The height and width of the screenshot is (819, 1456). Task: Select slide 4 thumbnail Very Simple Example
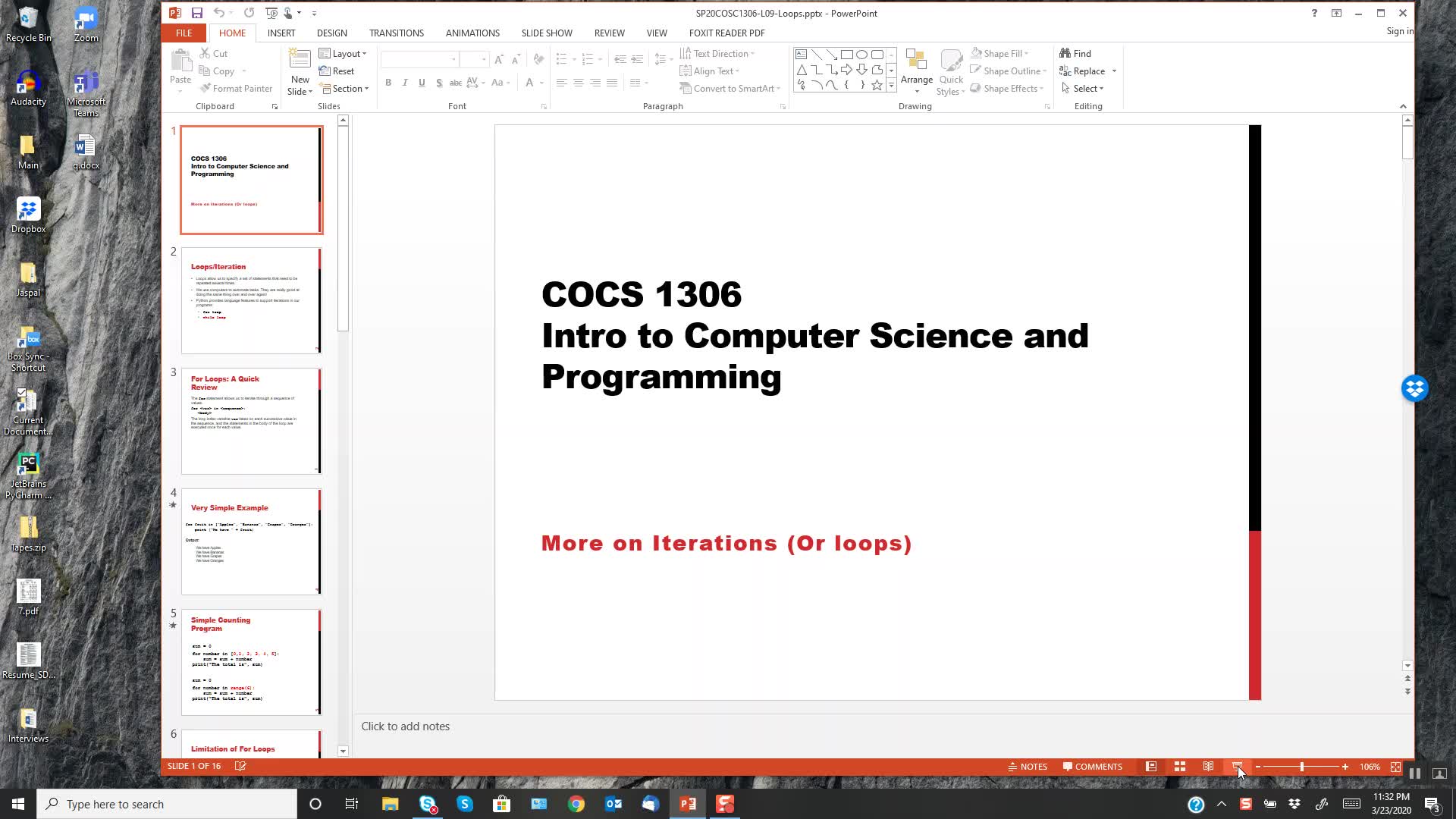click(251, 541)
